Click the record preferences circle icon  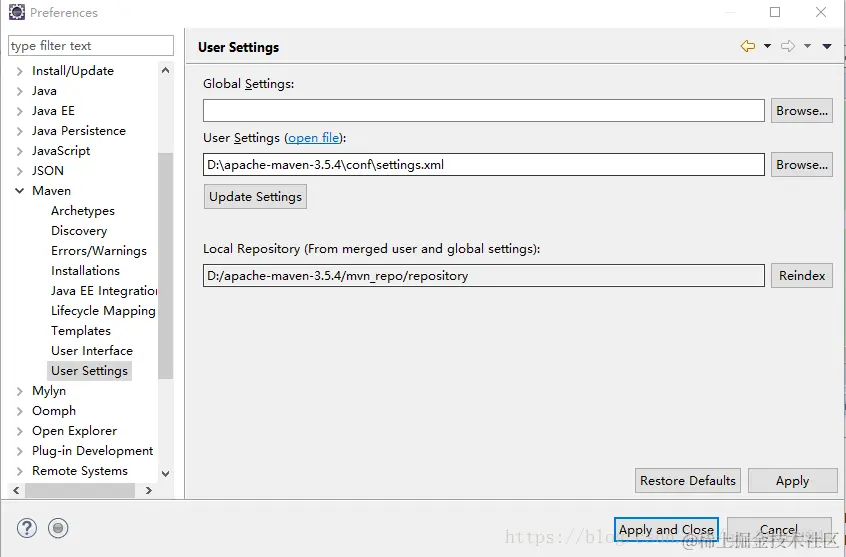point(58,528)
